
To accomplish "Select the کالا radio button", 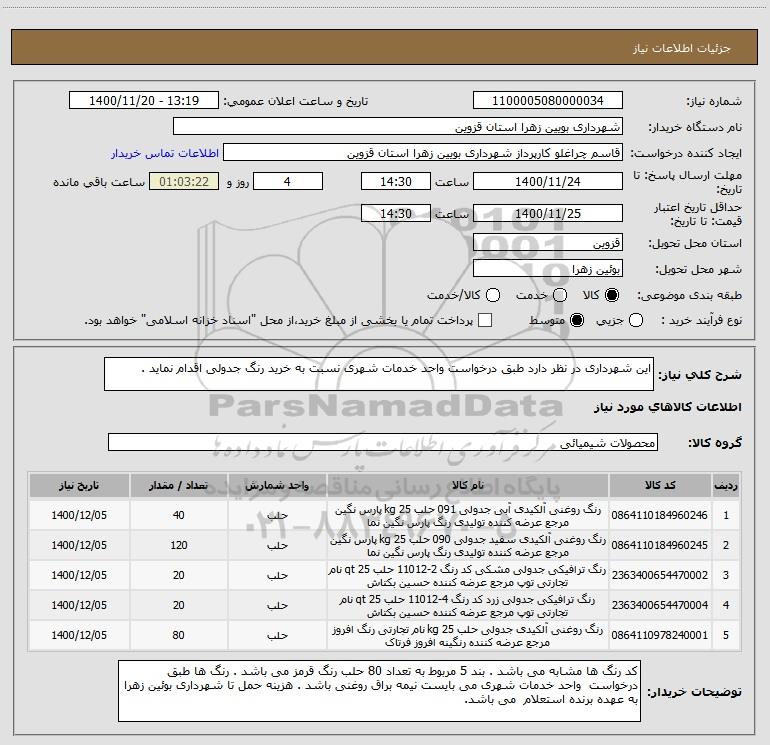I will pyautogui.click(x=612, y=295).
